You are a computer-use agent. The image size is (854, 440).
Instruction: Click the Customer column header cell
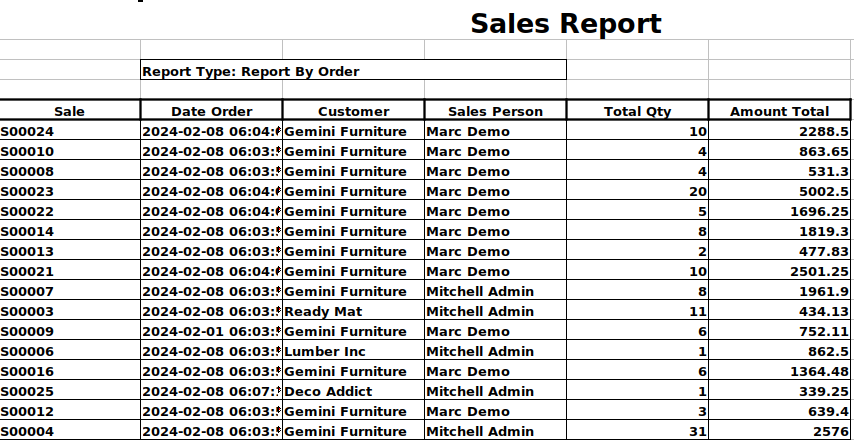pos(353,111)
